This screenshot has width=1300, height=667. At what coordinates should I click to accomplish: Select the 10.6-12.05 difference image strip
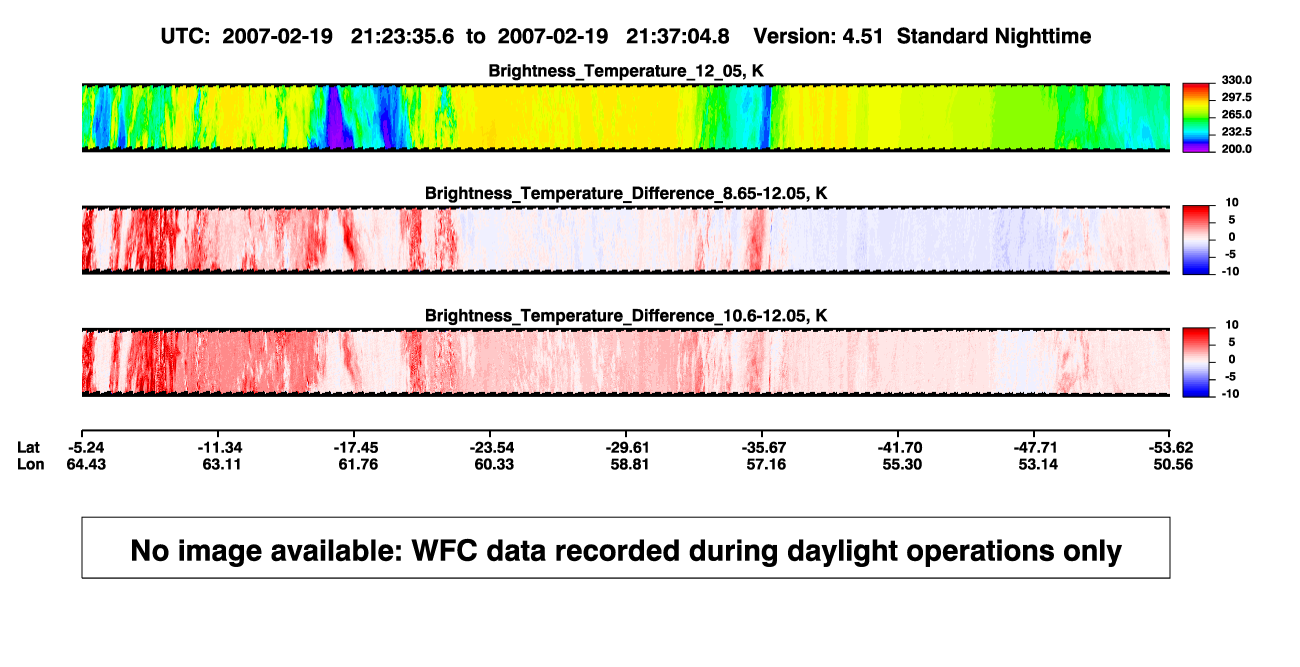click(626, 362)
